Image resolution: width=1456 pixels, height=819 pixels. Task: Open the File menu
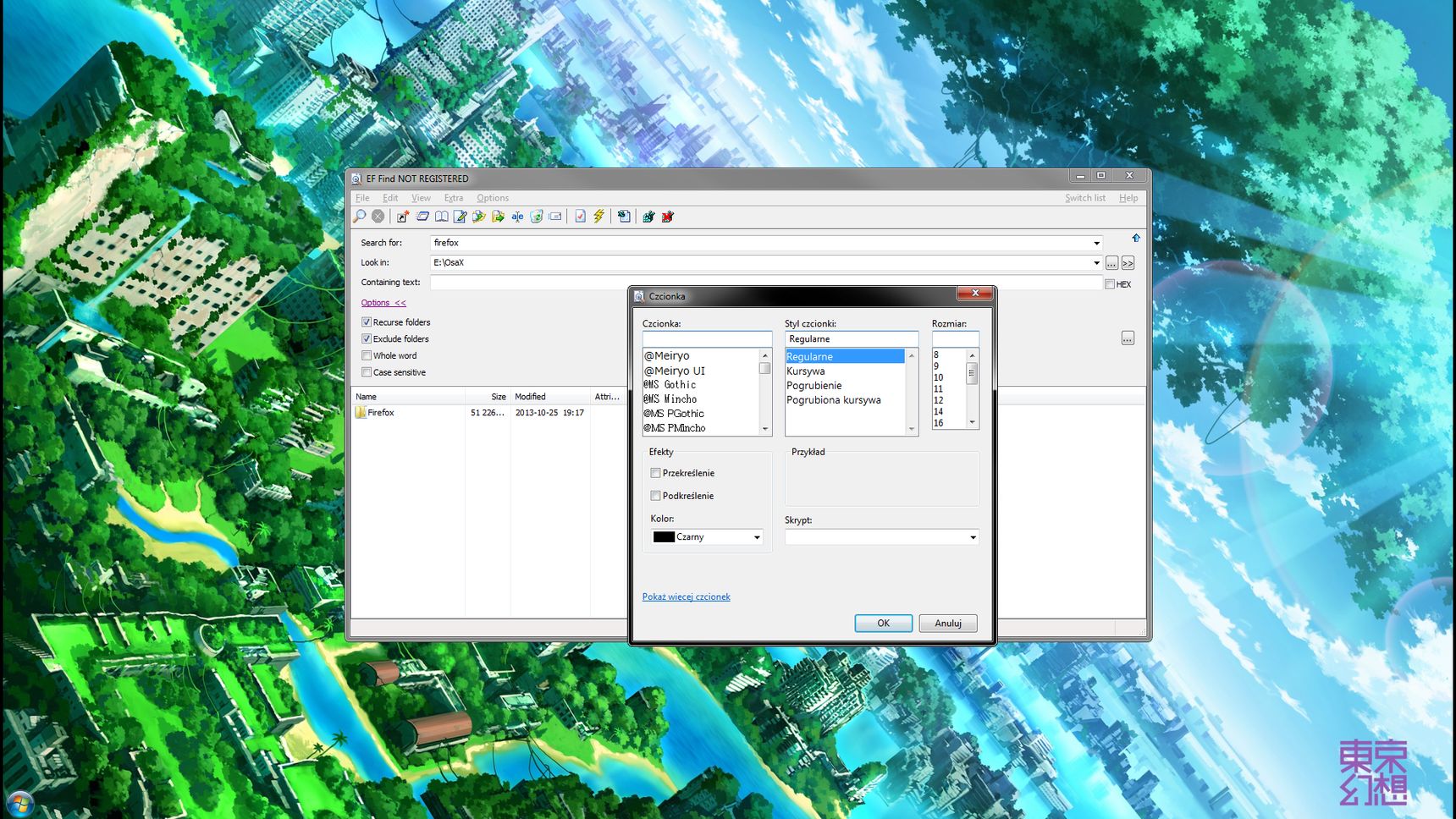362,198
